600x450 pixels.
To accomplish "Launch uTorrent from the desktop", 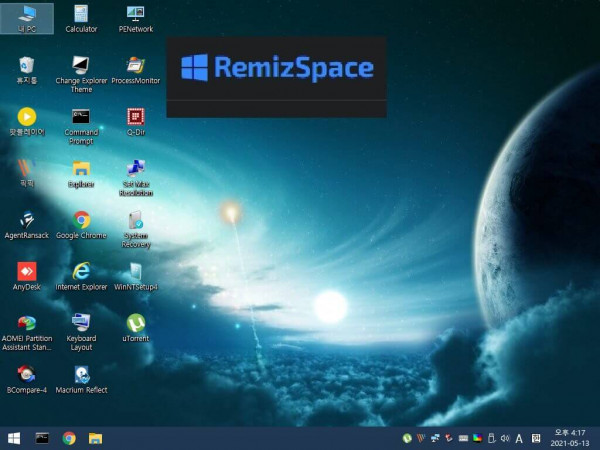I will click(135, 328).
